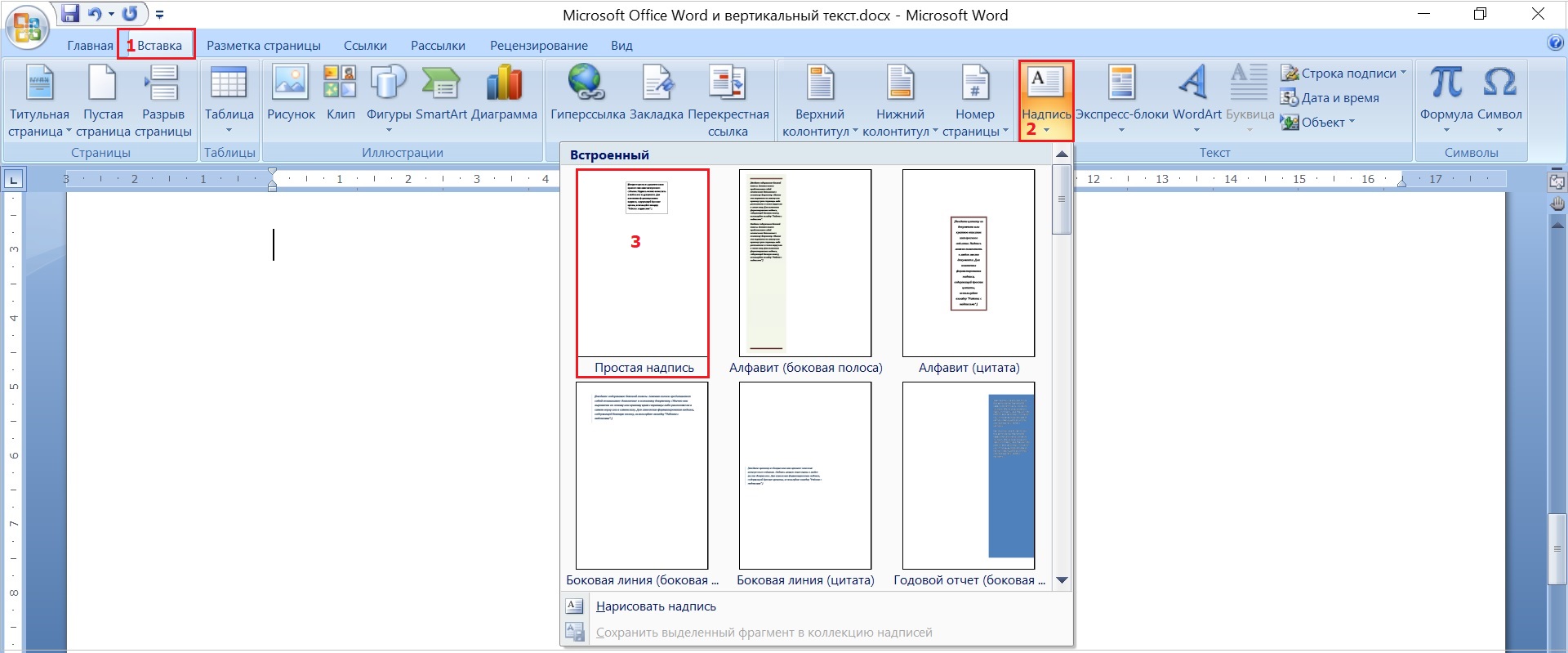Click the gallery scrollbar thumb
Viewport: 1568px width, 653px height.
[x=1062, y=199]
